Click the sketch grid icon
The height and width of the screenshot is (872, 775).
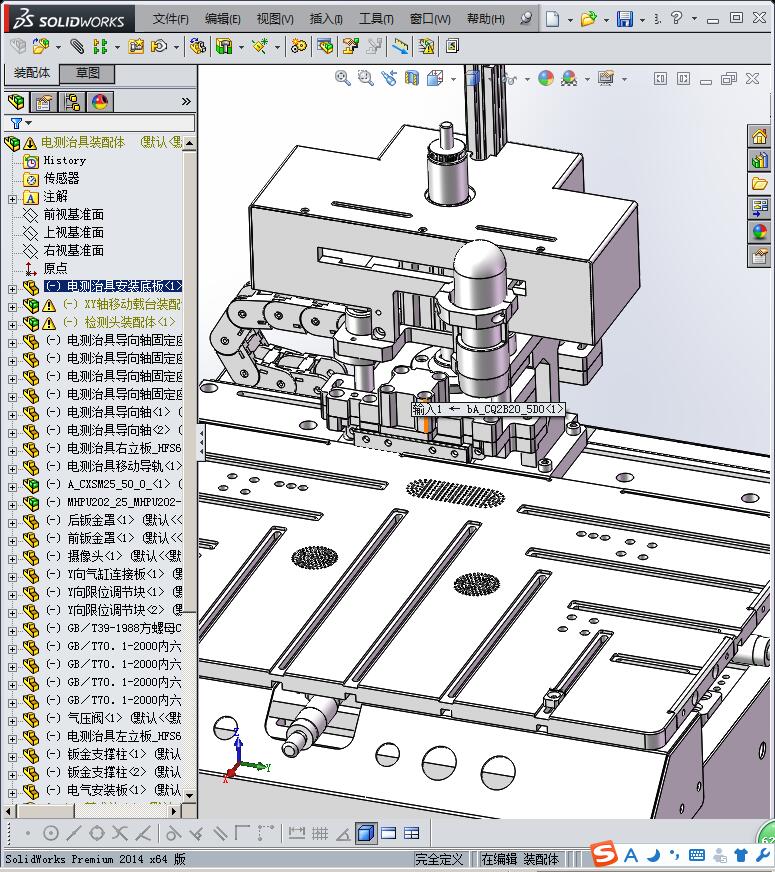[x=320, y=833]
